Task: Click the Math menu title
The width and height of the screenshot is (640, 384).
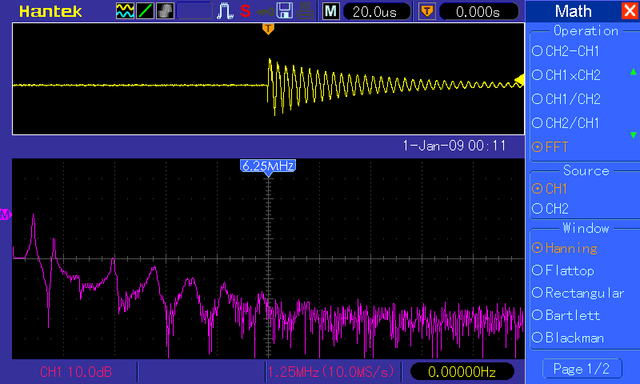Action: pyautogui.click(x=573, y=11)
